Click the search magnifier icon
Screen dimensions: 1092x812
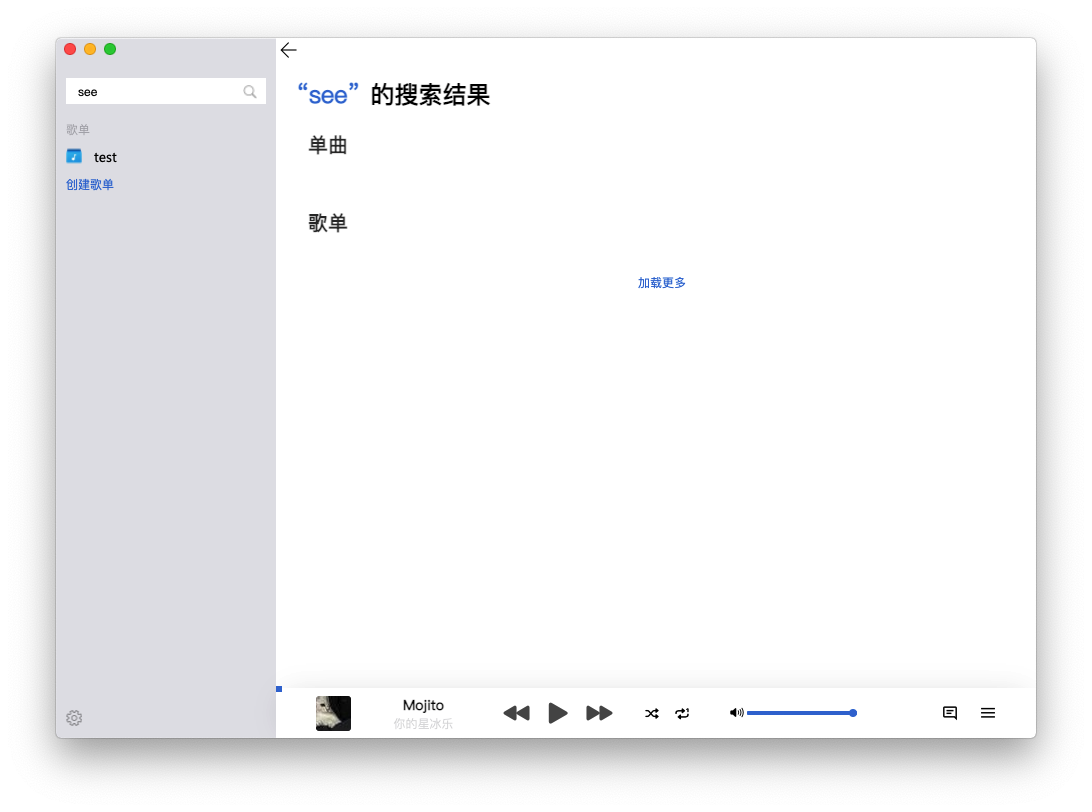[x=250, y=91]
